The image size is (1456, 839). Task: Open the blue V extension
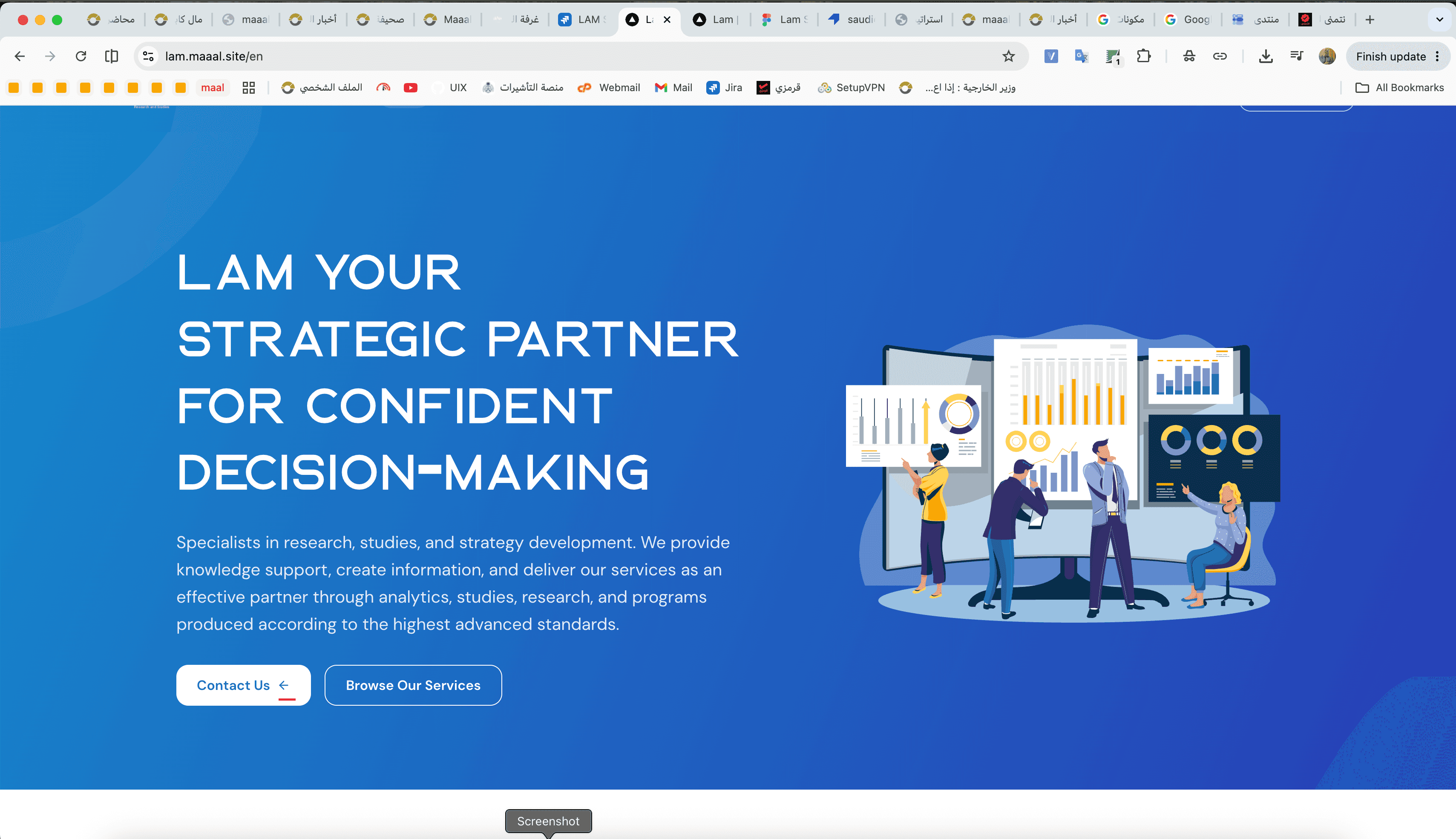click(1051, 56)
